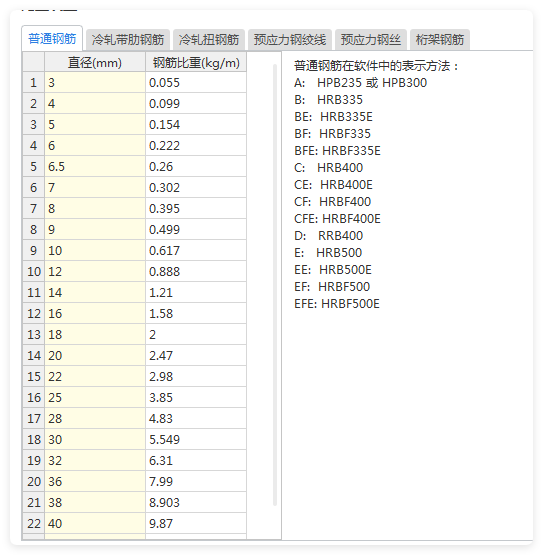Viewport: 543px width, 555px height.
Task: Click the 'D: RRB400' legend line
Action: (x=328, y=236)
